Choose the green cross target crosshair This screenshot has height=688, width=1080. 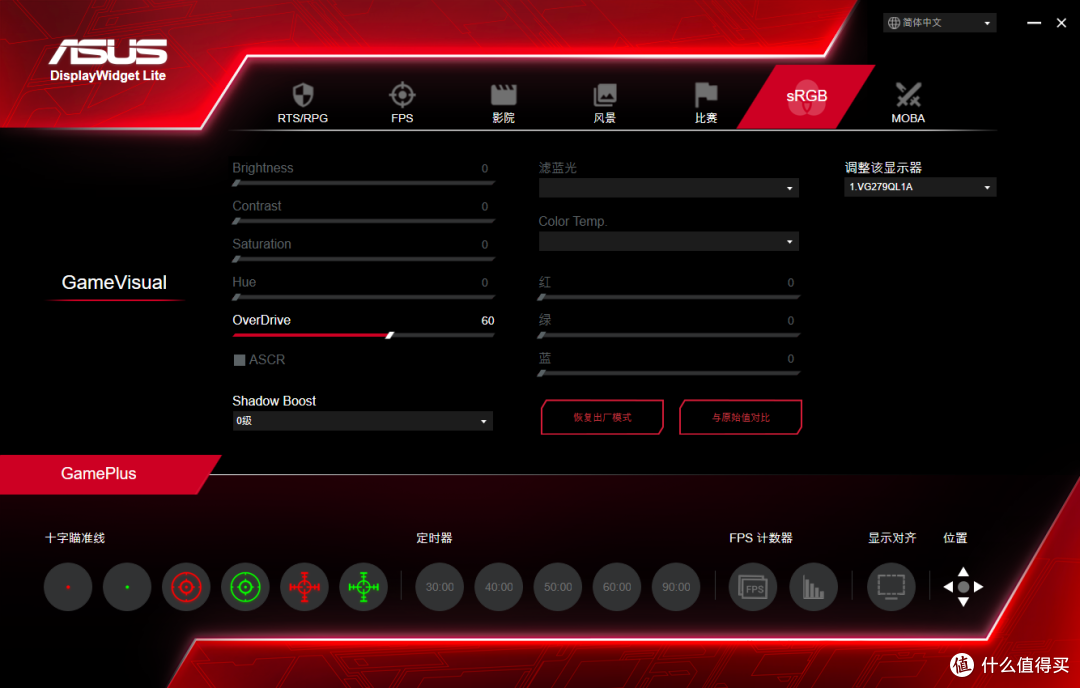point(364,587)
